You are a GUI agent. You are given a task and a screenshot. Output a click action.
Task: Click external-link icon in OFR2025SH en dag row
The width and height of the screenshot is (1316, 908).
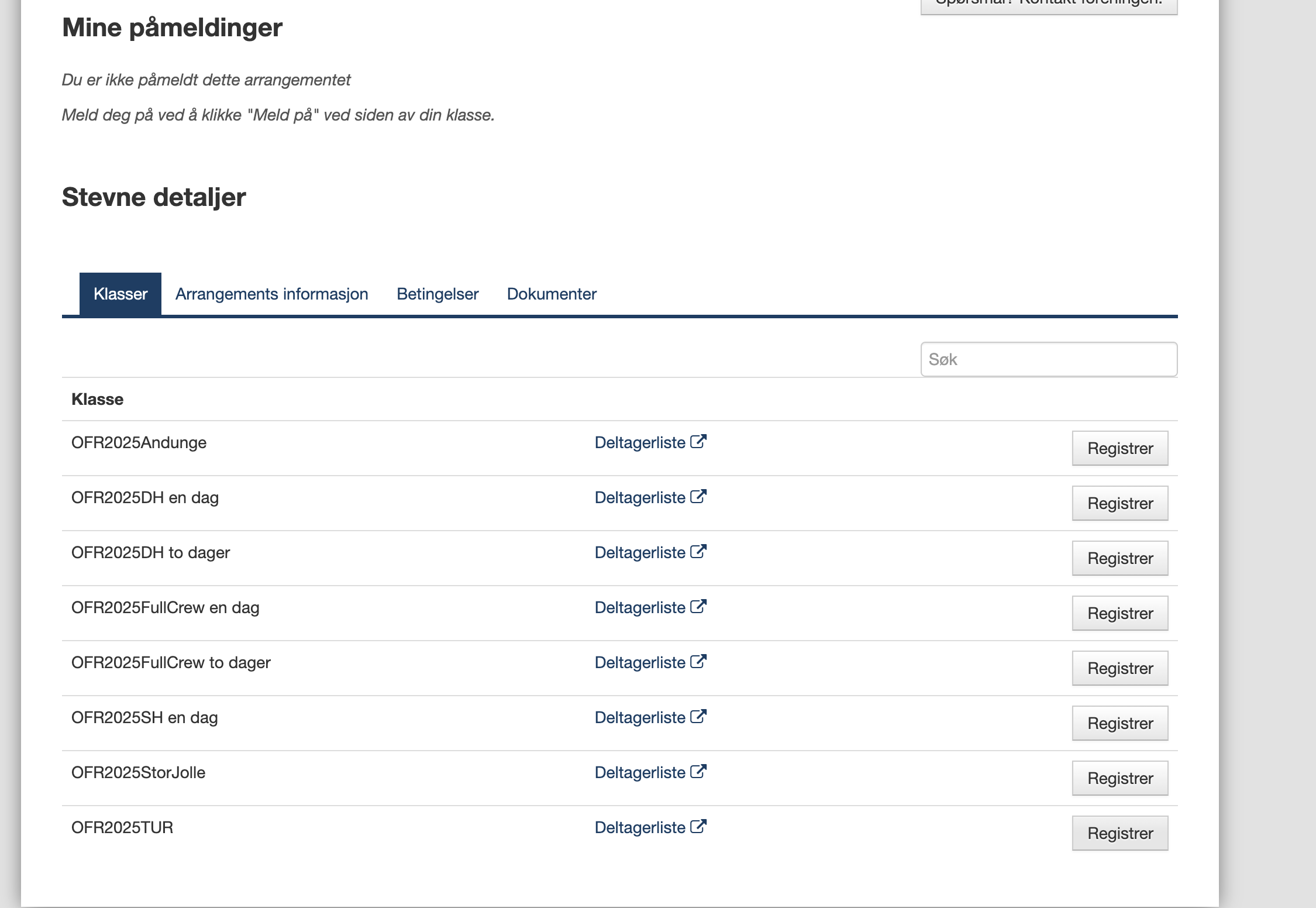point(698,717)
